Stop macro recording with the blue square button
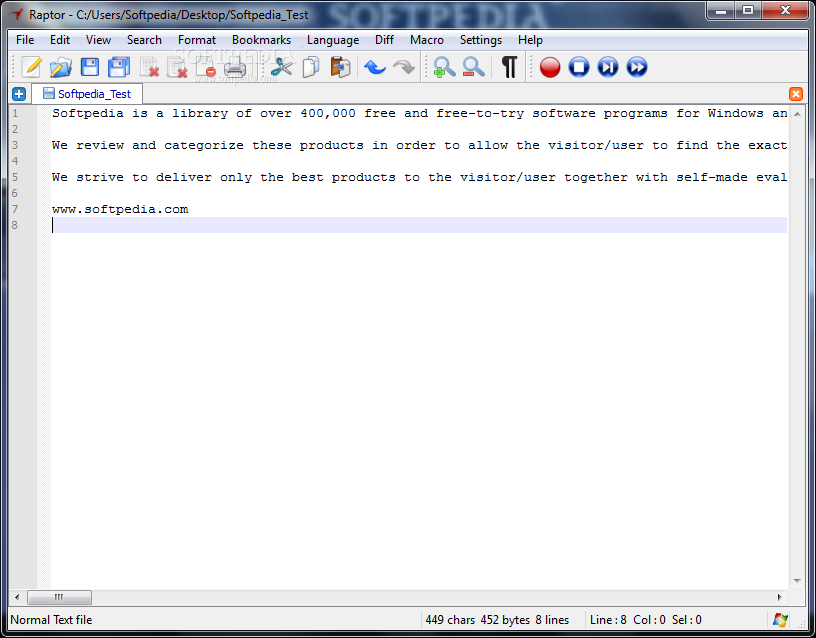Image resolution: width=816 pixels, height=638 pixels. click(579, 67)
